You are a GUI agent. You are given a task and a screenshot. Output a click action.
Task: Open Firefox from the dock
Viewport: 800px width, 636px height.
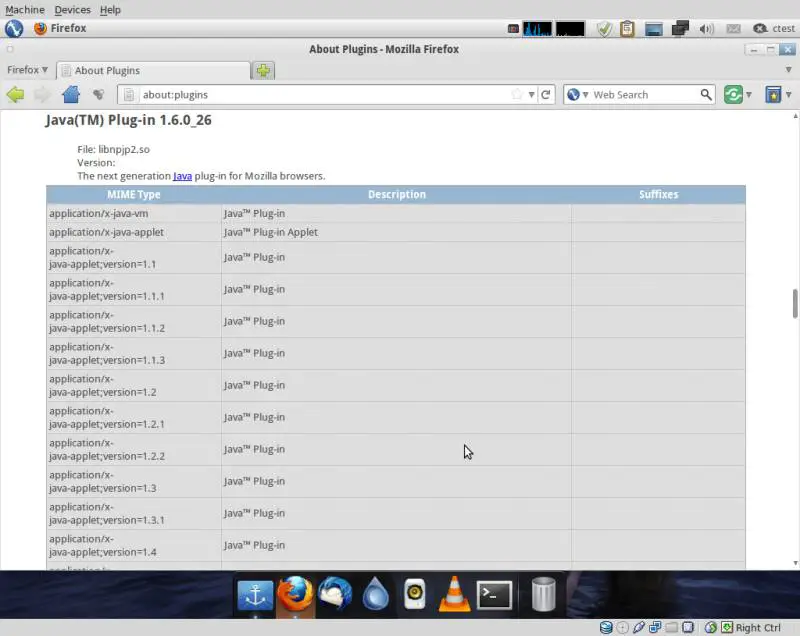pos(295,593)
